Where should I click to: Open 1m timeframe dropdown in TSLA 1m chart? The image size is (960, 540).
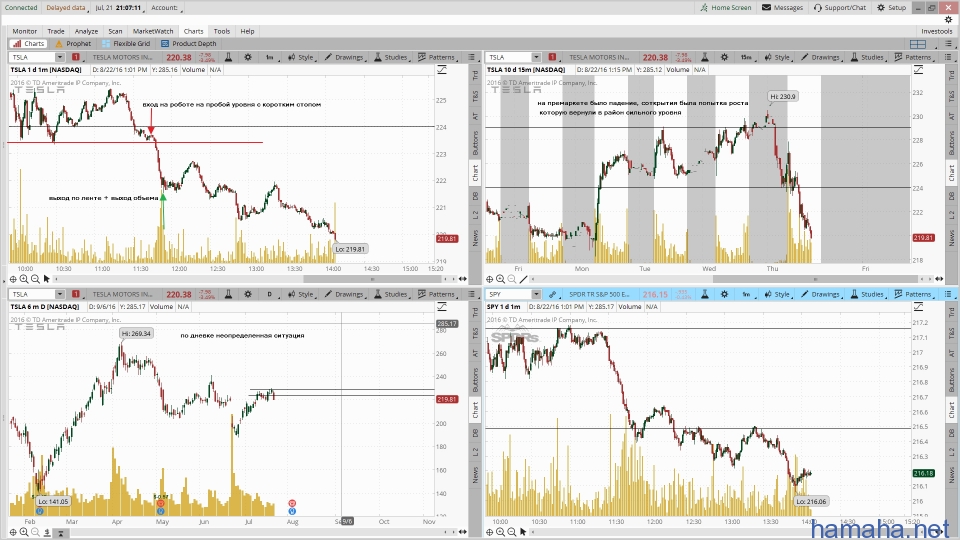(270, 57)
